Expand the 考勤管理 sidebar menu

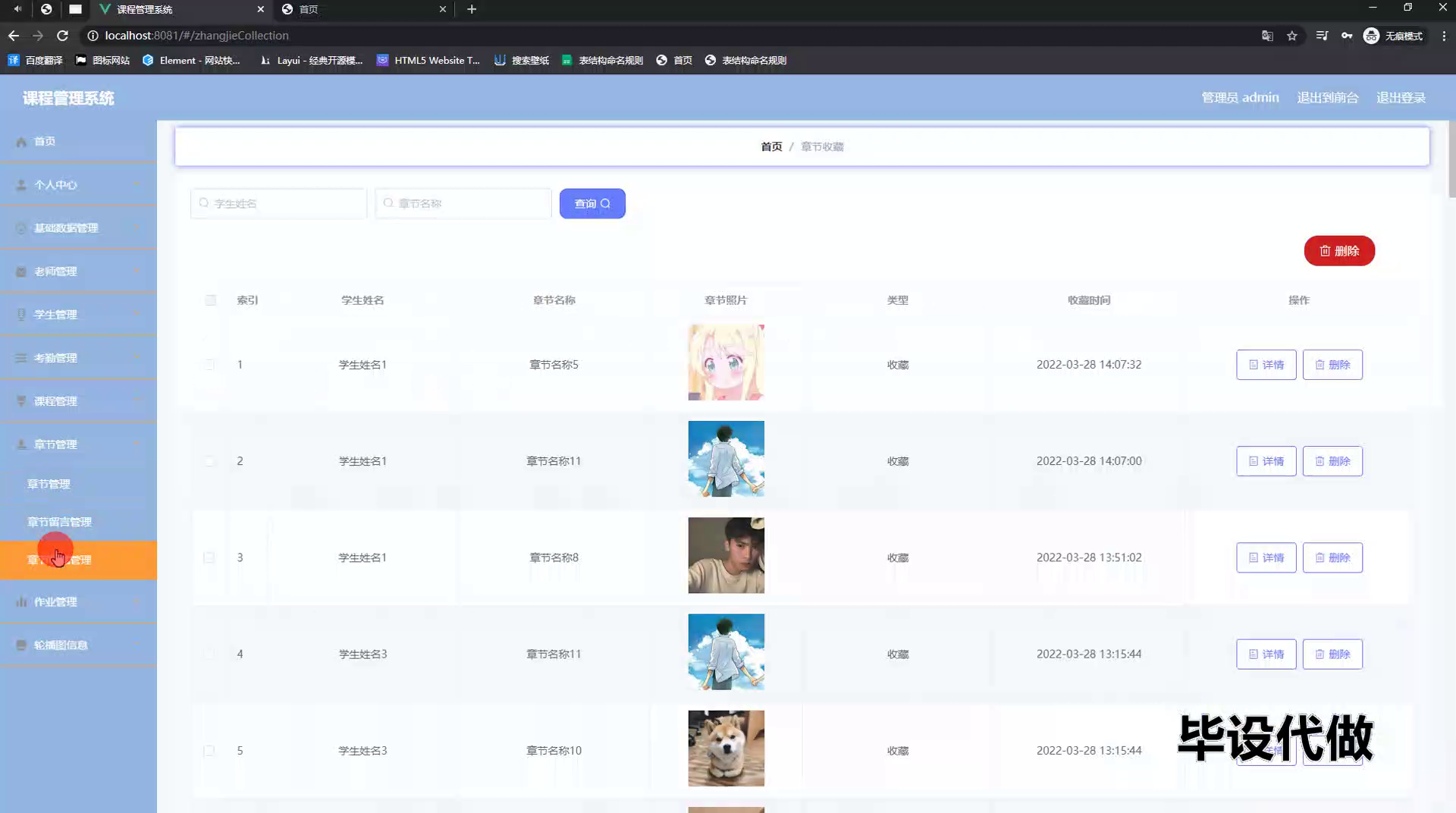78,357
